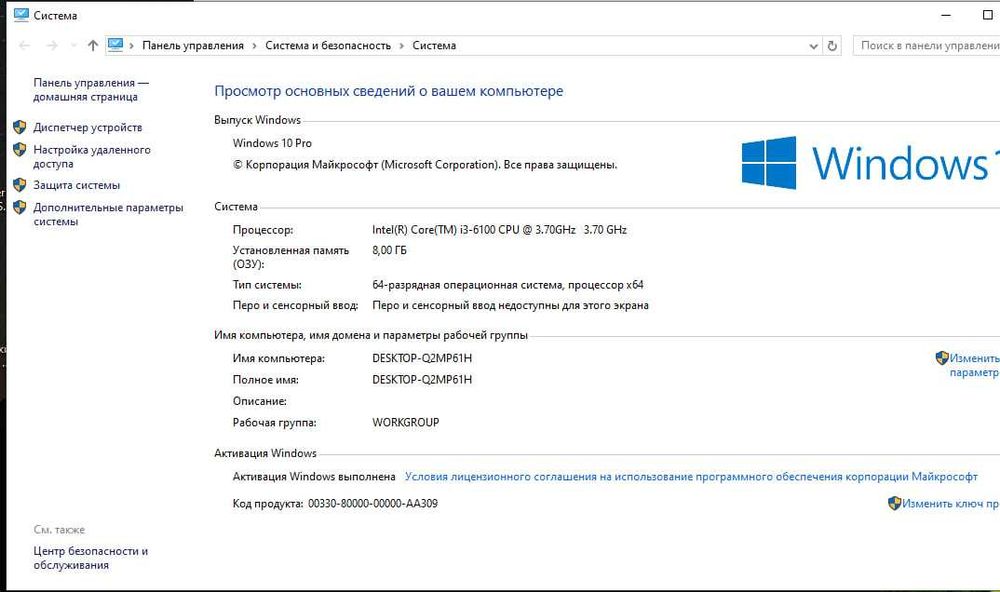Expand the address bar history dropdown

813,45
